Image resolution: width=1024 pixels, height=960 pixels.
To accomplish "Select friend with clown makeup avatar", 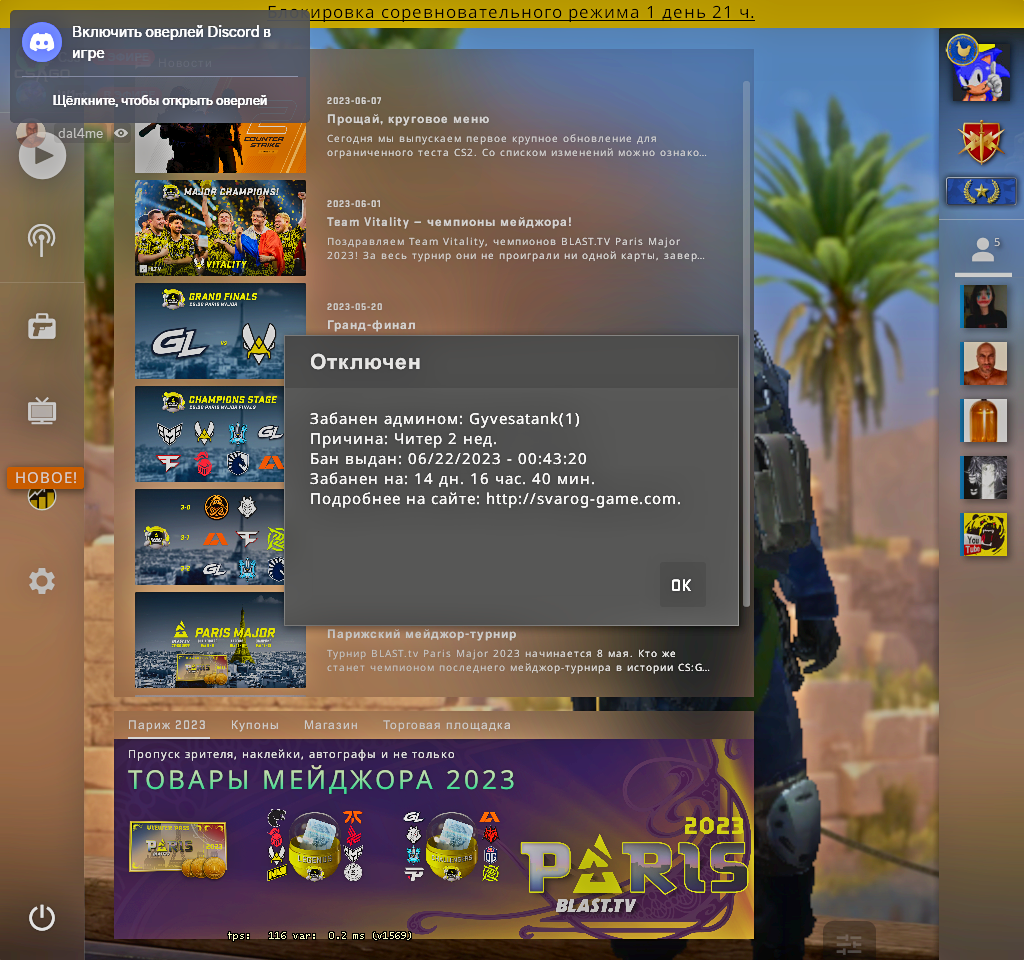I will [984, 306].
